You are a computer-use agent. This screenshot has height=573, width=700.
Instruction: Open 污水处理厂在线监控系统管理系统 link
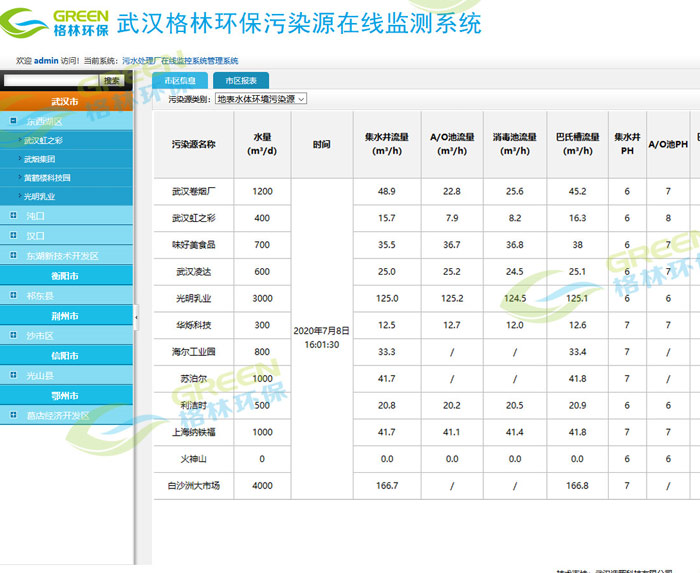click(180, 61)
